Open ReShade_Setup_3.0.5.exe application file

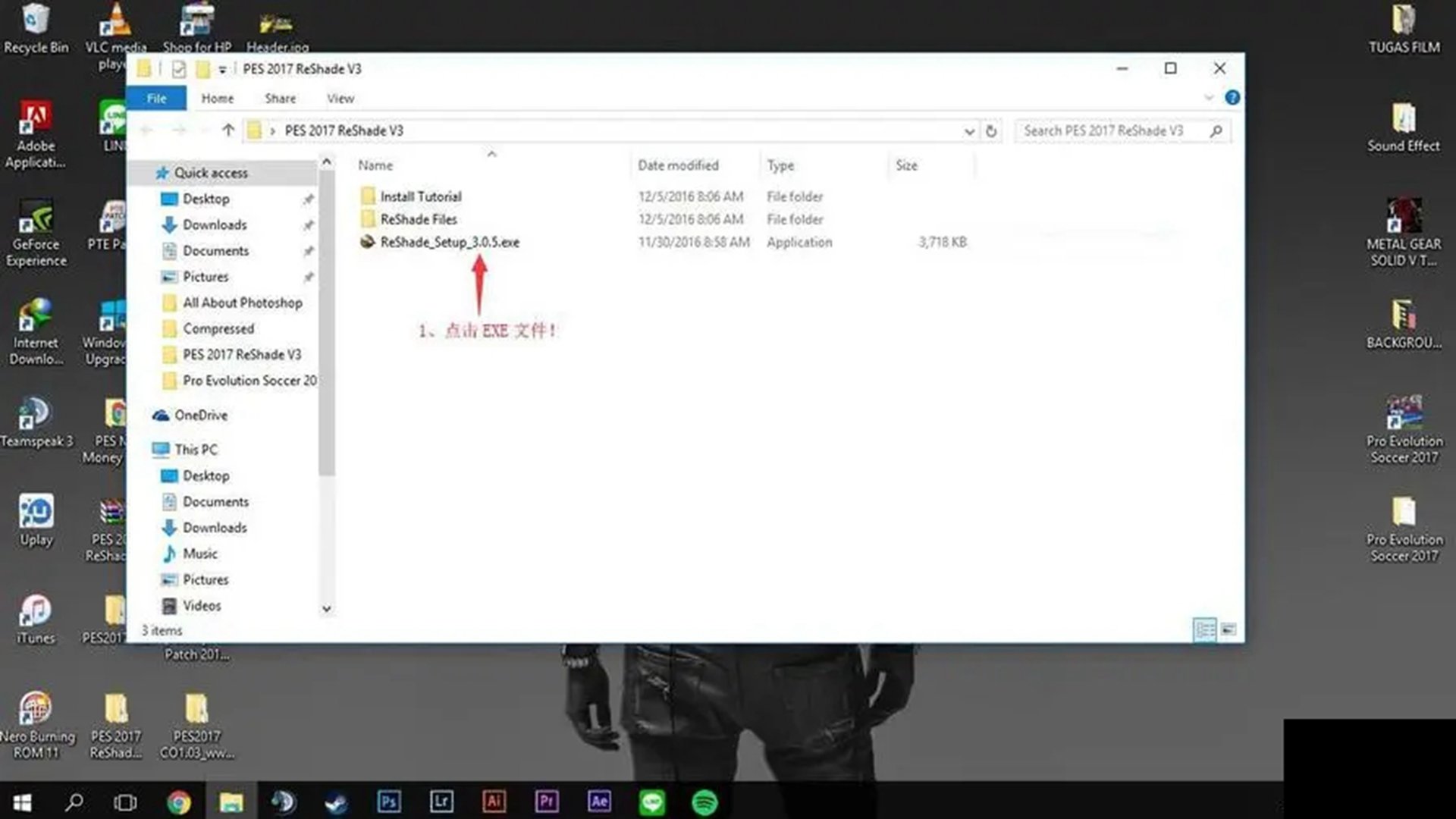[x=449, y=242]
